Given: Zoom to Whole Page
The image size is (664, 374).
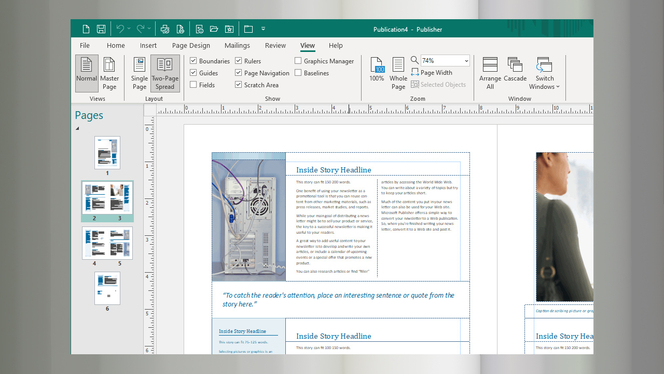Looking at the screenshot, I should (x=398, y=73).
